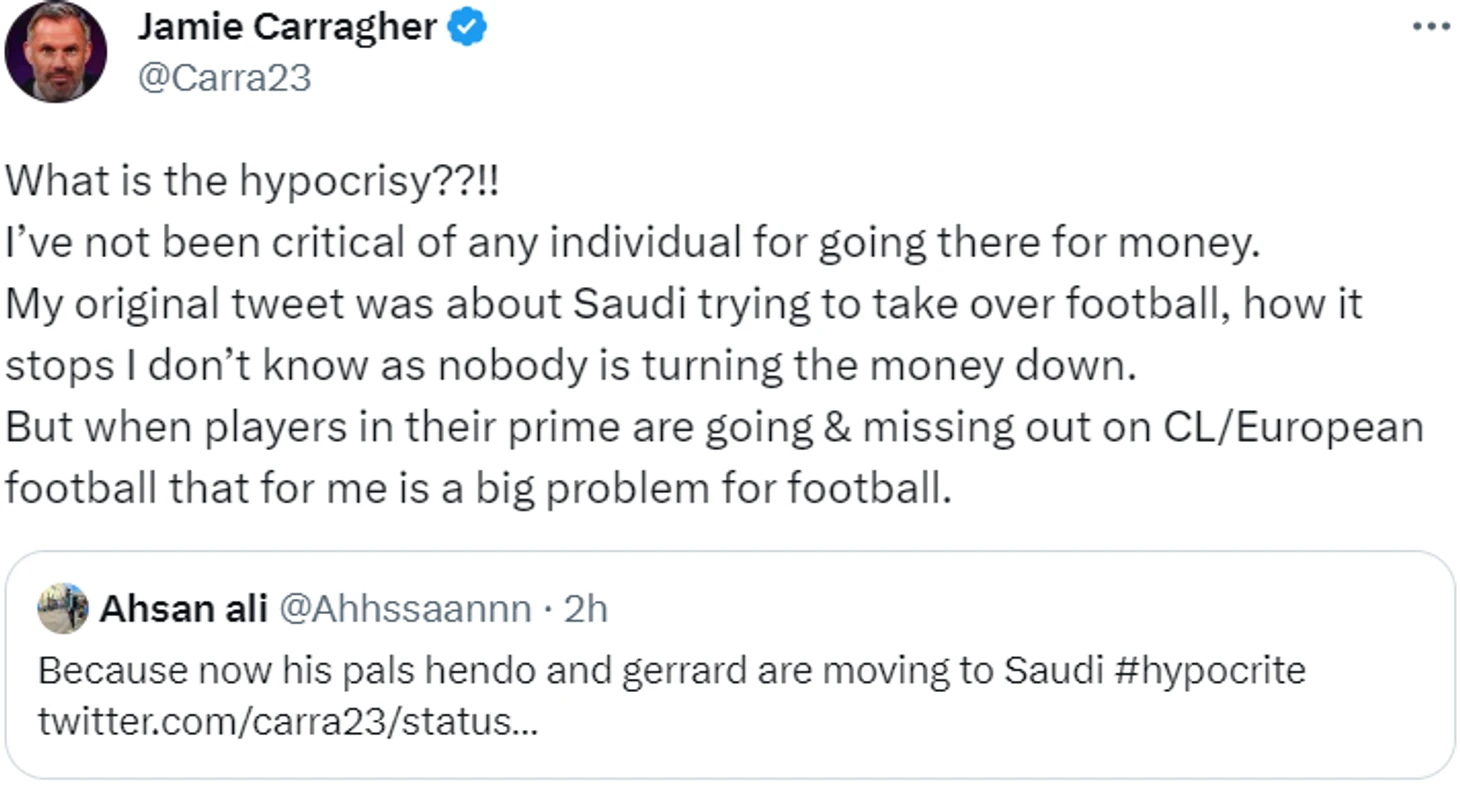The width and height of the screenshot is (1460, 794).
Task: Visit the @Carra23 handle
Action: [224, 77]
